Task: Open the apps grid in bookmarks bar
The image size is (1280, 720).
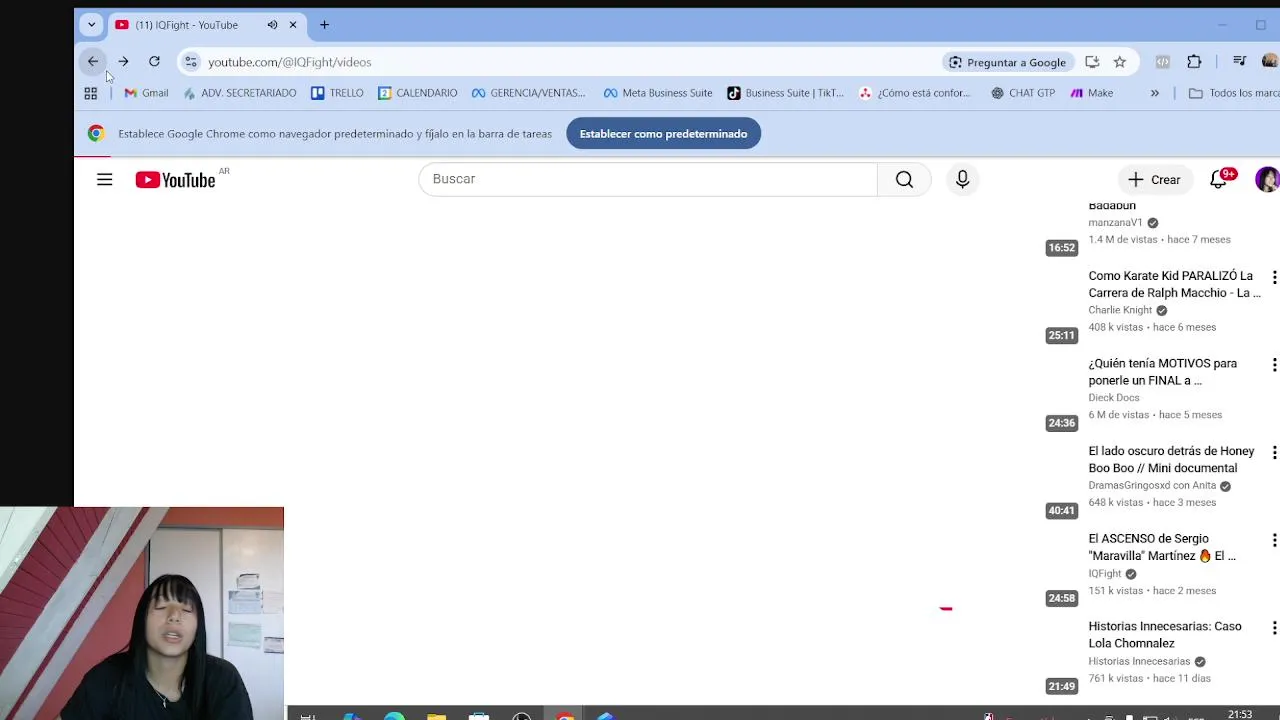Action: pyautogui.click(x=90, y=93)
